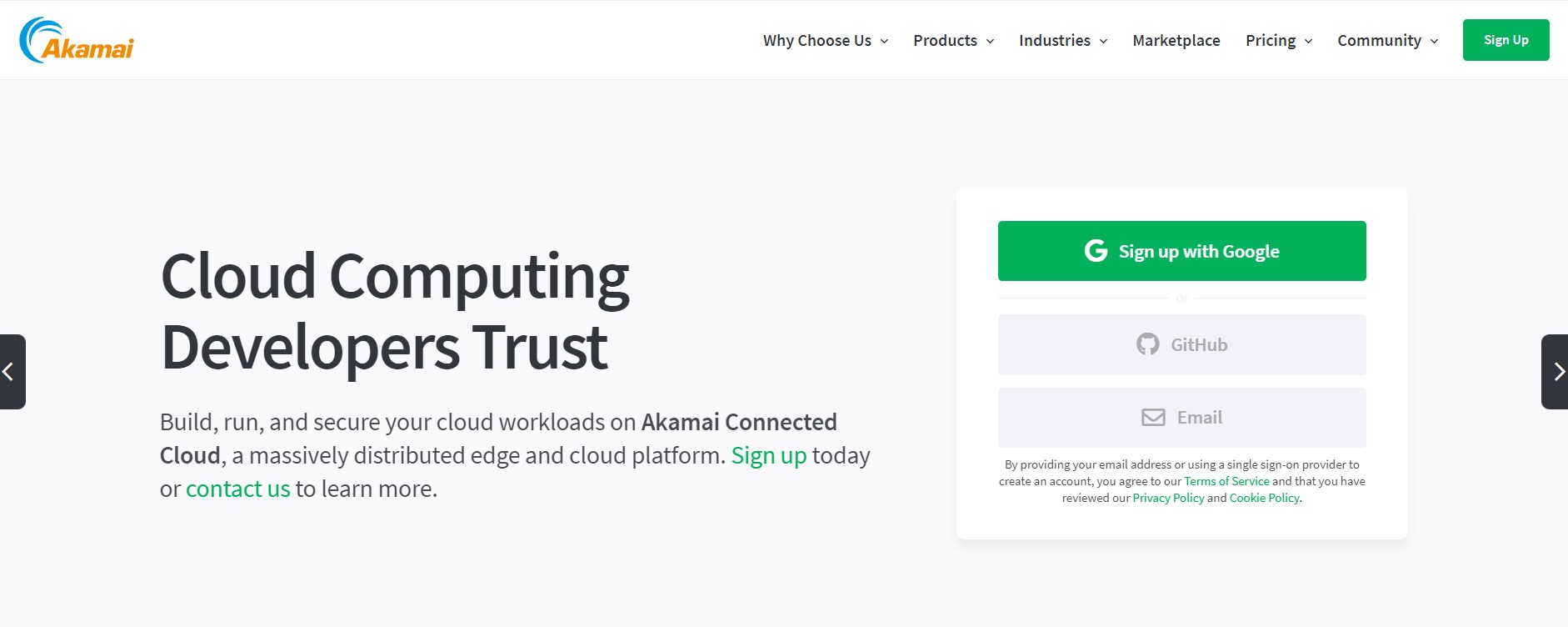Click the Cookie Policy link

tap(1265, 498)
